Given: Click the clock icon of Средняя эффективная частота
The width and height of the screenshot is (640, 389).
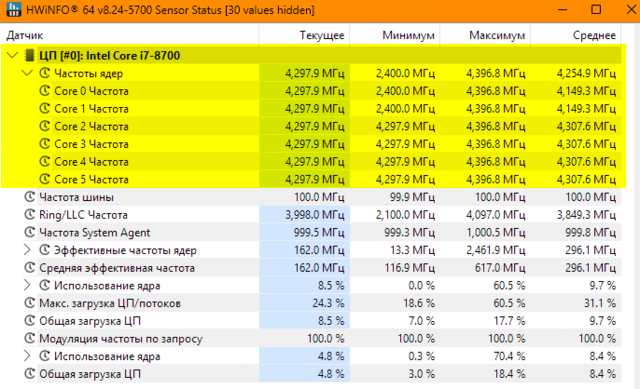Looking at the screenshot, I should pos(29,267).
